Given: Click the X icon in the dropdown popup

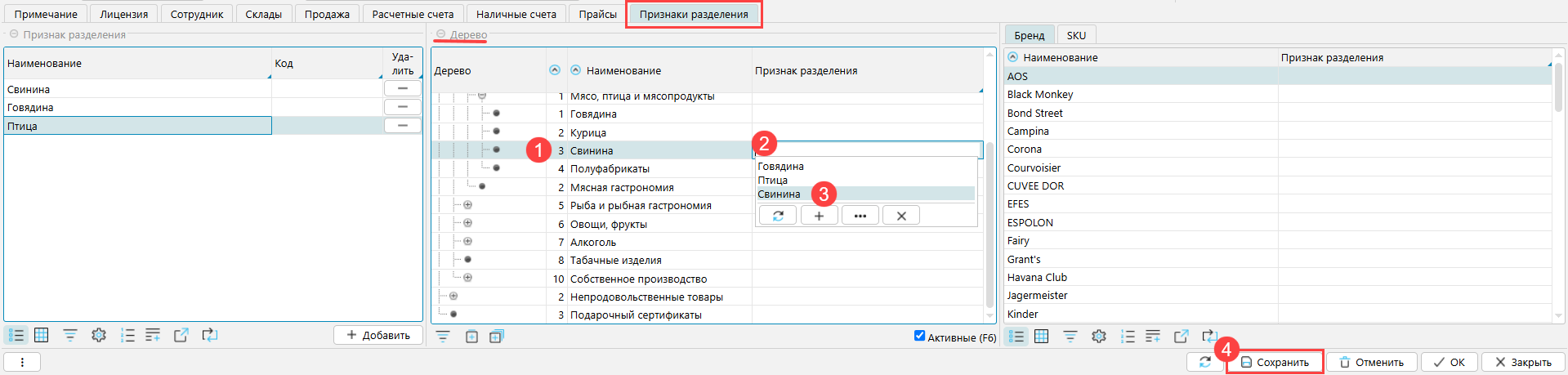Looking at the screenshot, I should click(x=900, y=216).
